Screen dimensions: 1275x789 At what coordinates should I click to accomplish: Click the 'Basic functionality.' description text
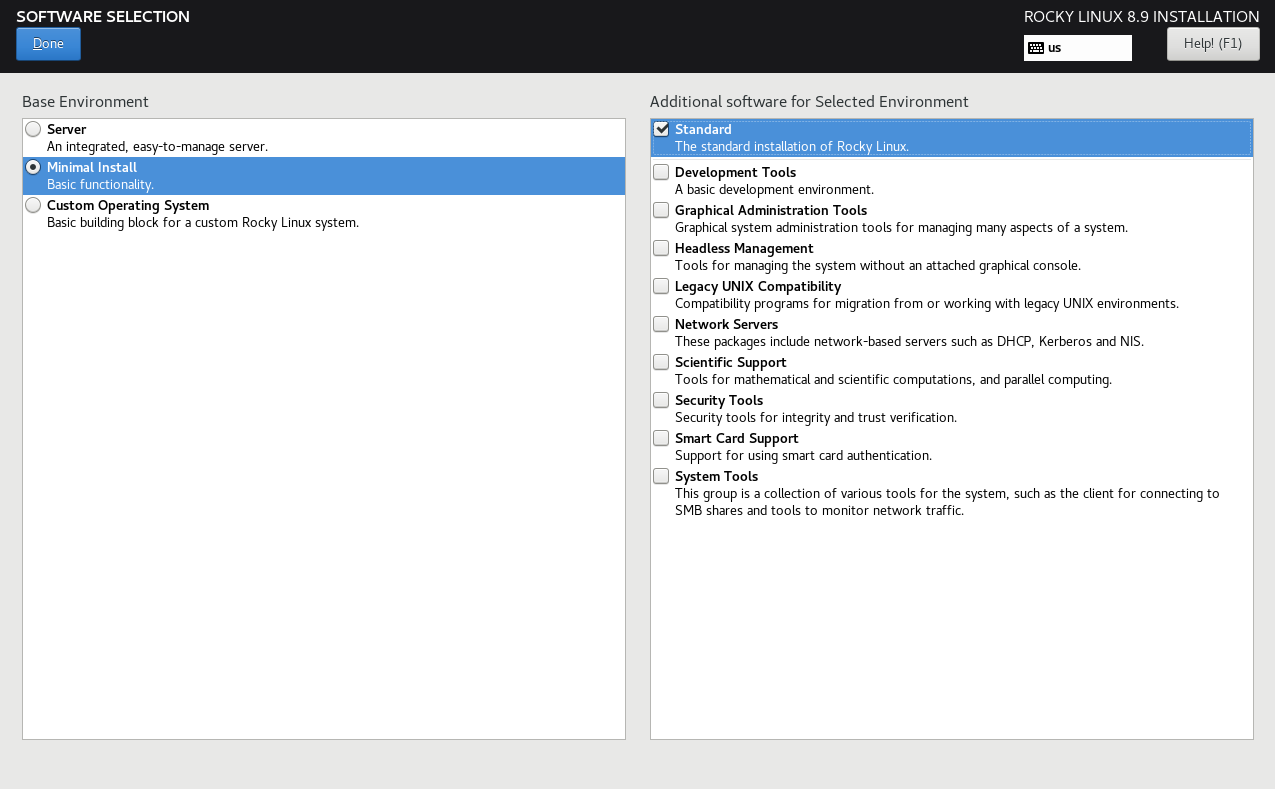point(100,185)
